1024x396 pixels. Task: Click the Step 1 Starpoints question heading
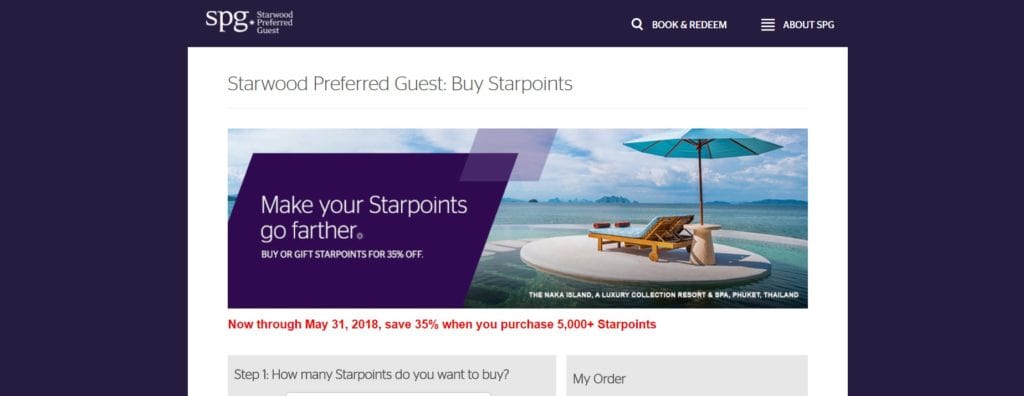point(372,375)
